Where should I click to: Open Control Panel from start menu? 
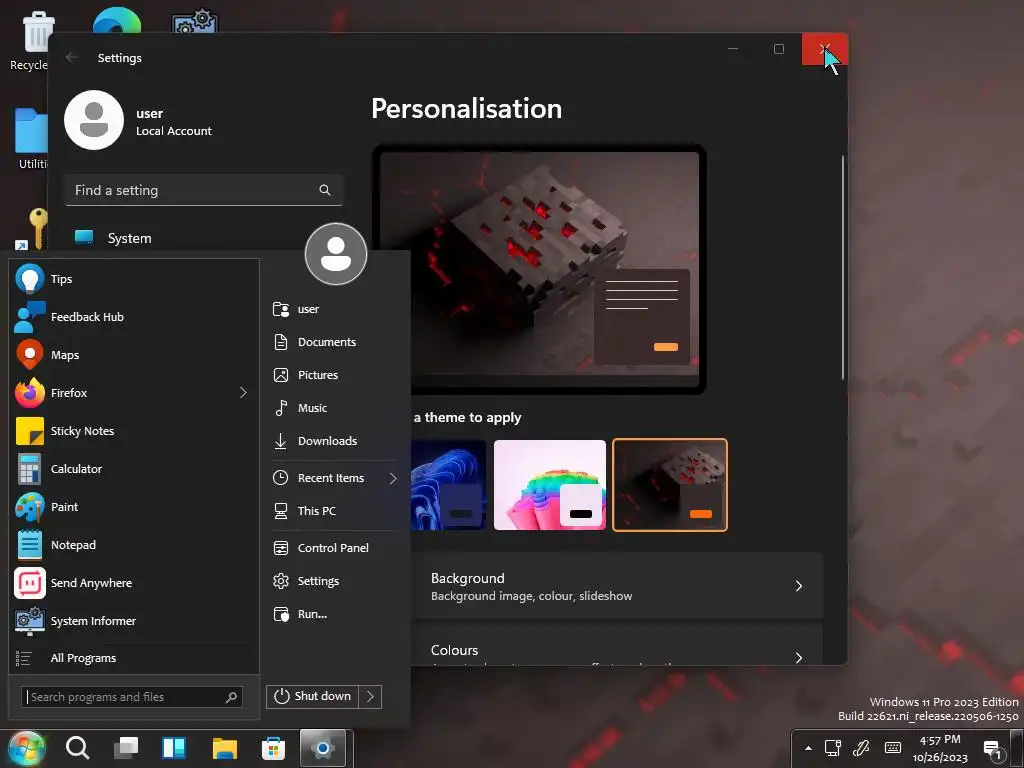[334, 548]
